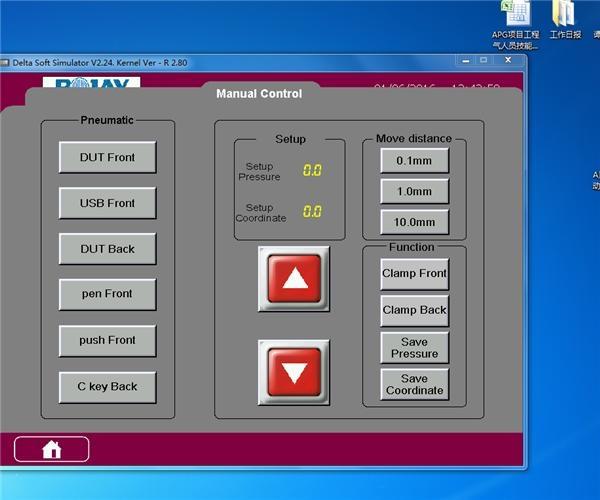Click the red up arrow jog button
Image resolution: width=600 pixels, height=500 pixels.
[x=294, y=279]
